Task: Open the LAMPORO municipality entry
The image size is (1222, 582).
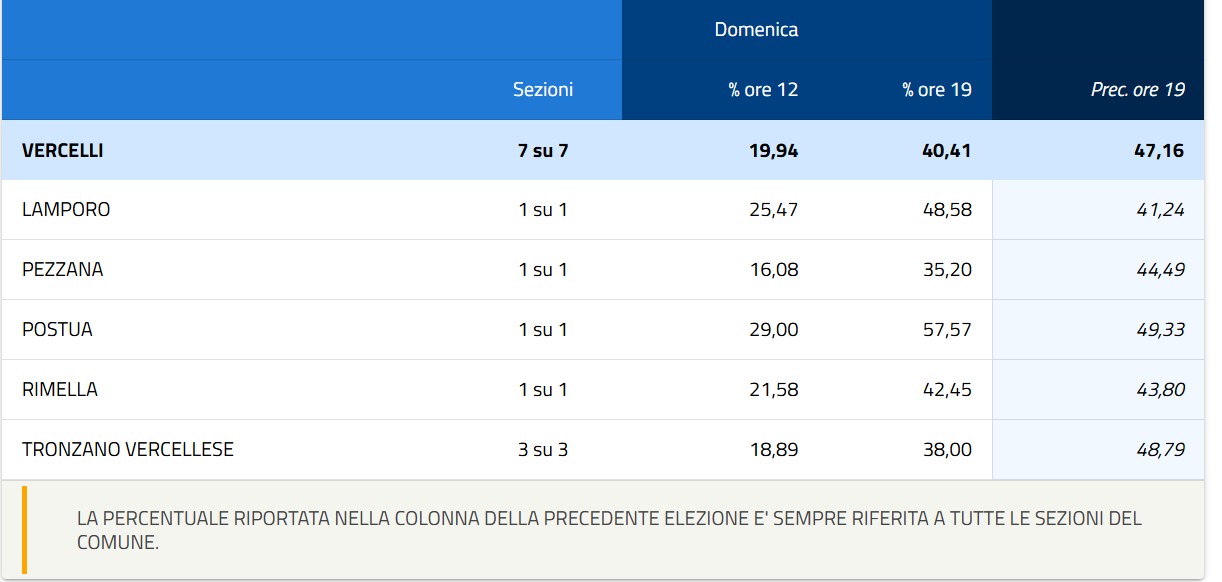Action: pos(66,210)
